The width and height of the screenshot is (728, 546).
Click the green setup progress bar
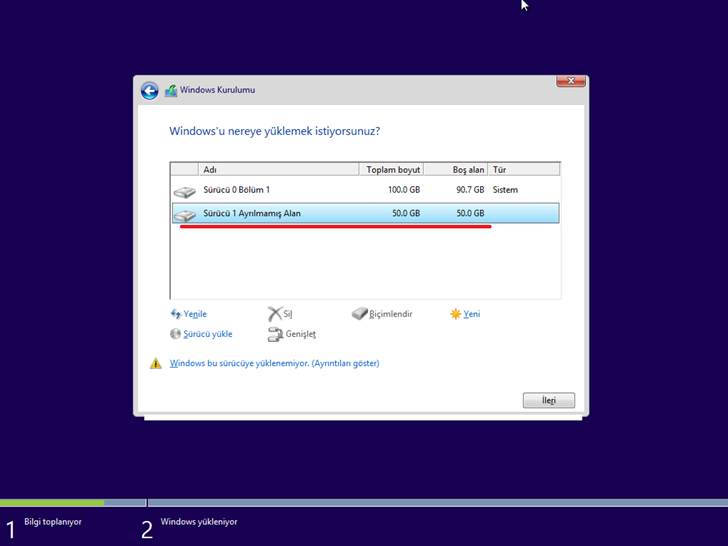tap(52, 503)
